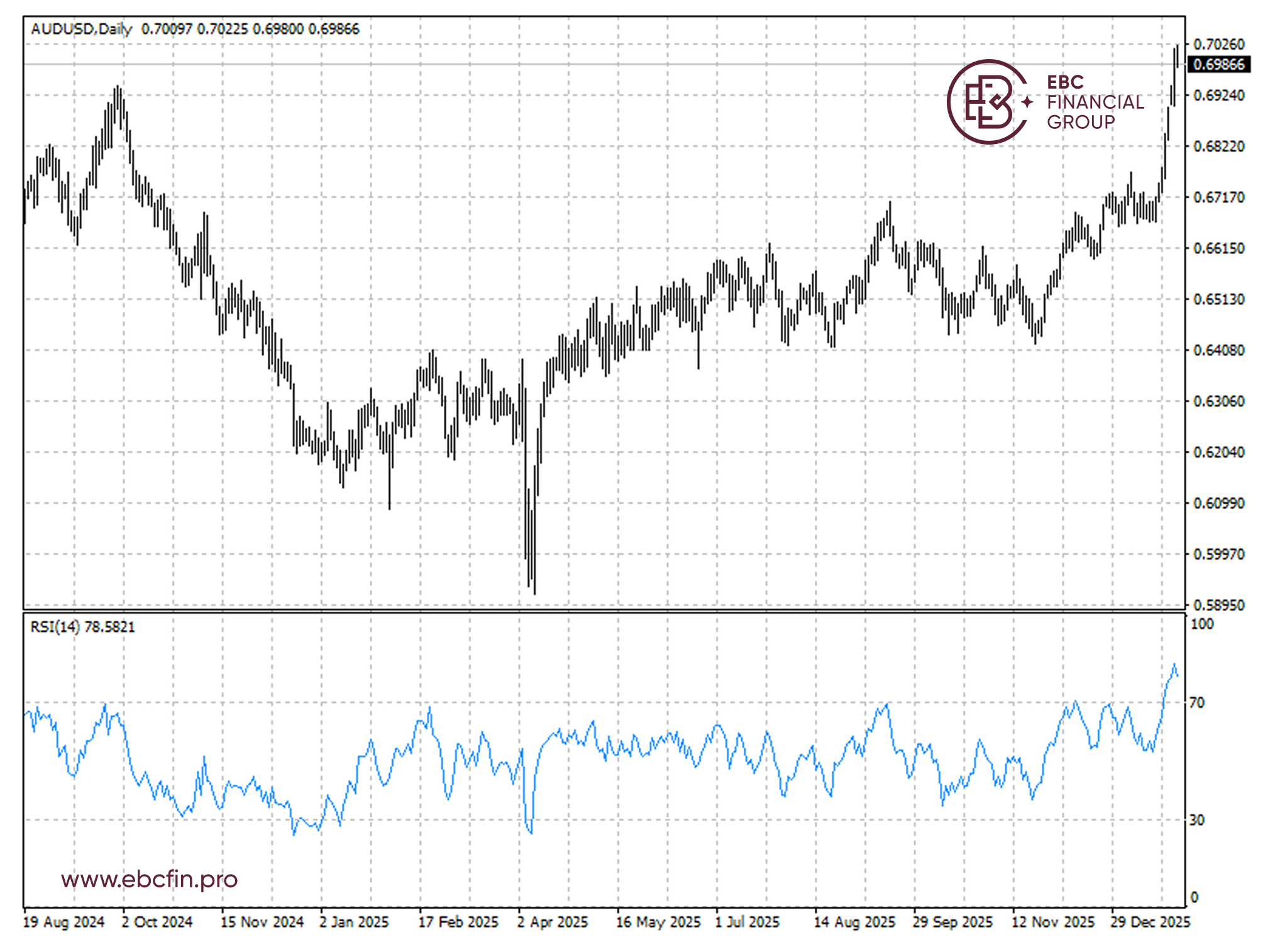Viewport: 1275px width, 952px height.
Task: Click the current price tag 0.69866
Action: 1218,64
